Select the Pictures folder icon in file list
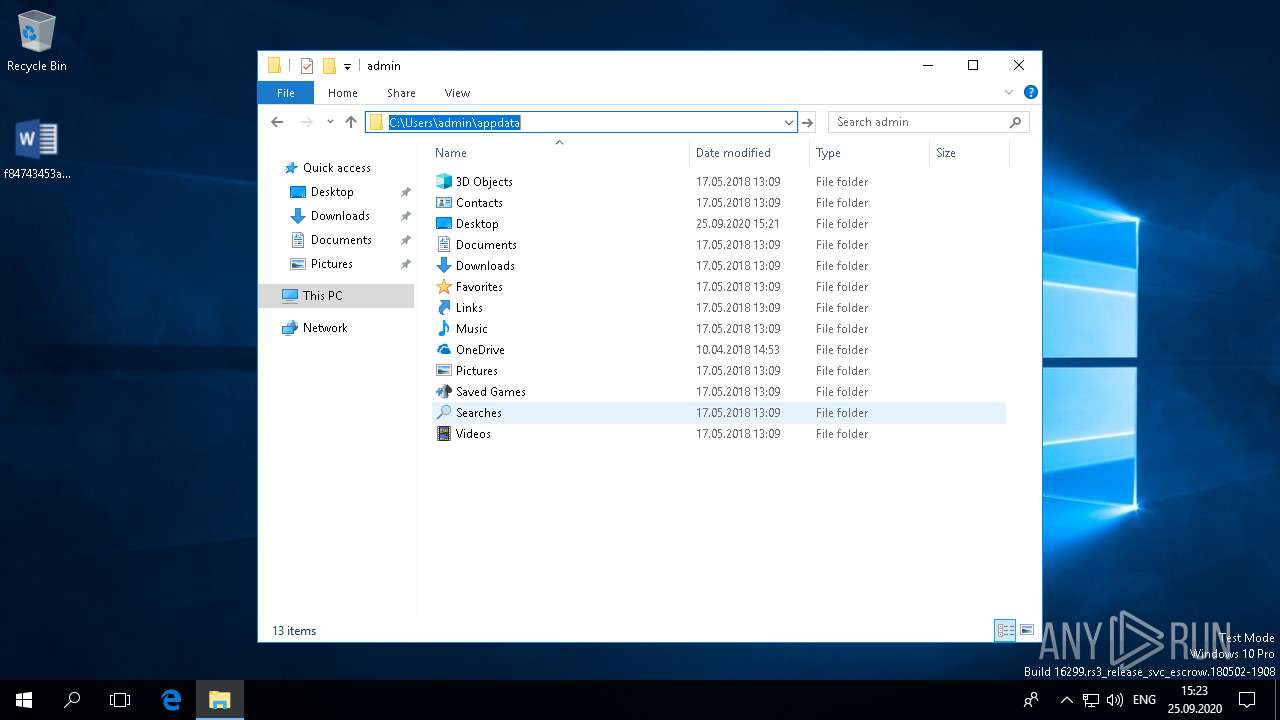Viewport: 1280px width, 720px height. [444, 371]
